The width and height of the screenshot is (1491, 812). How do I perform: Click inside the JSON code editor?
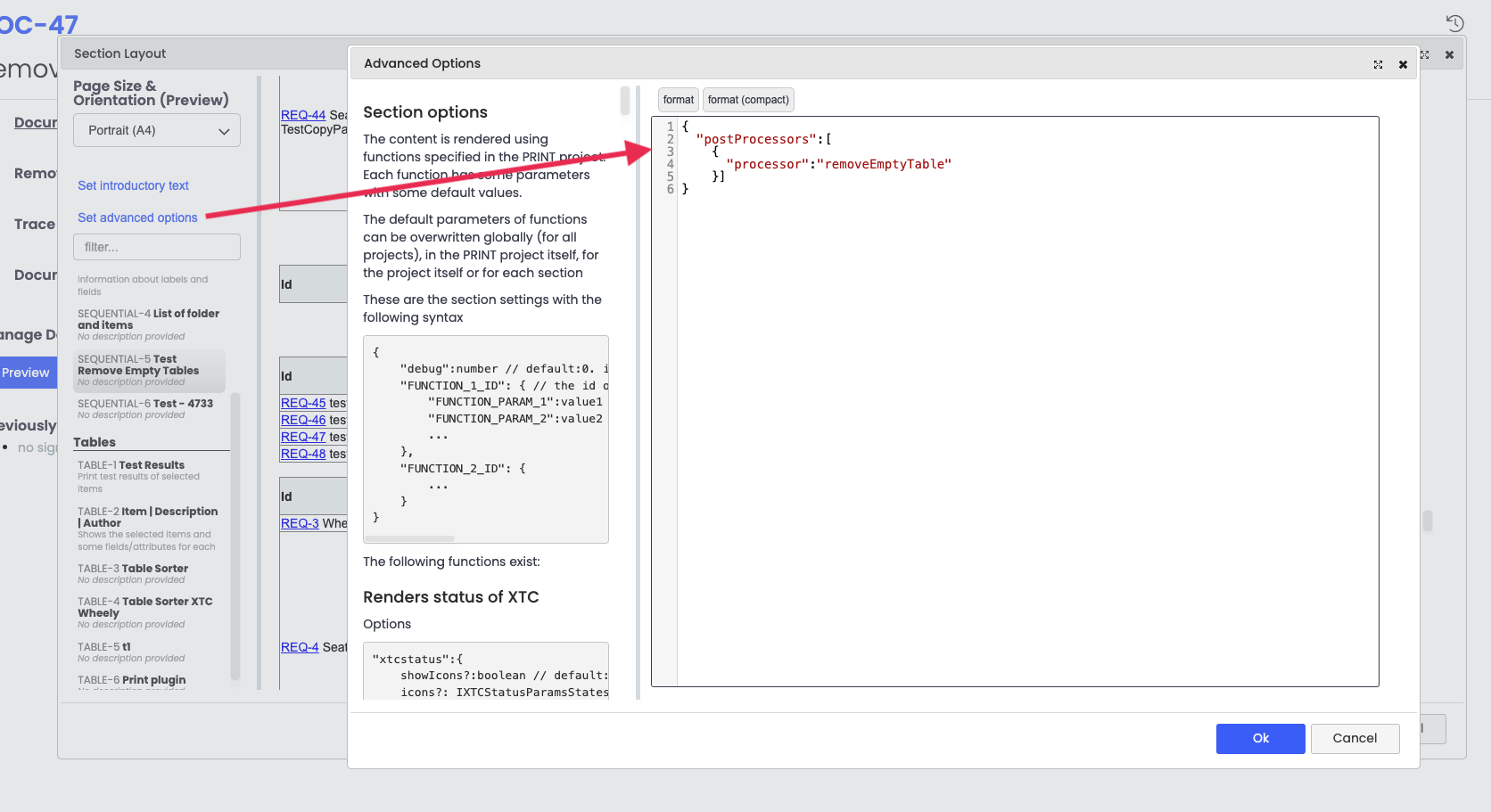tap(1015, 401)
